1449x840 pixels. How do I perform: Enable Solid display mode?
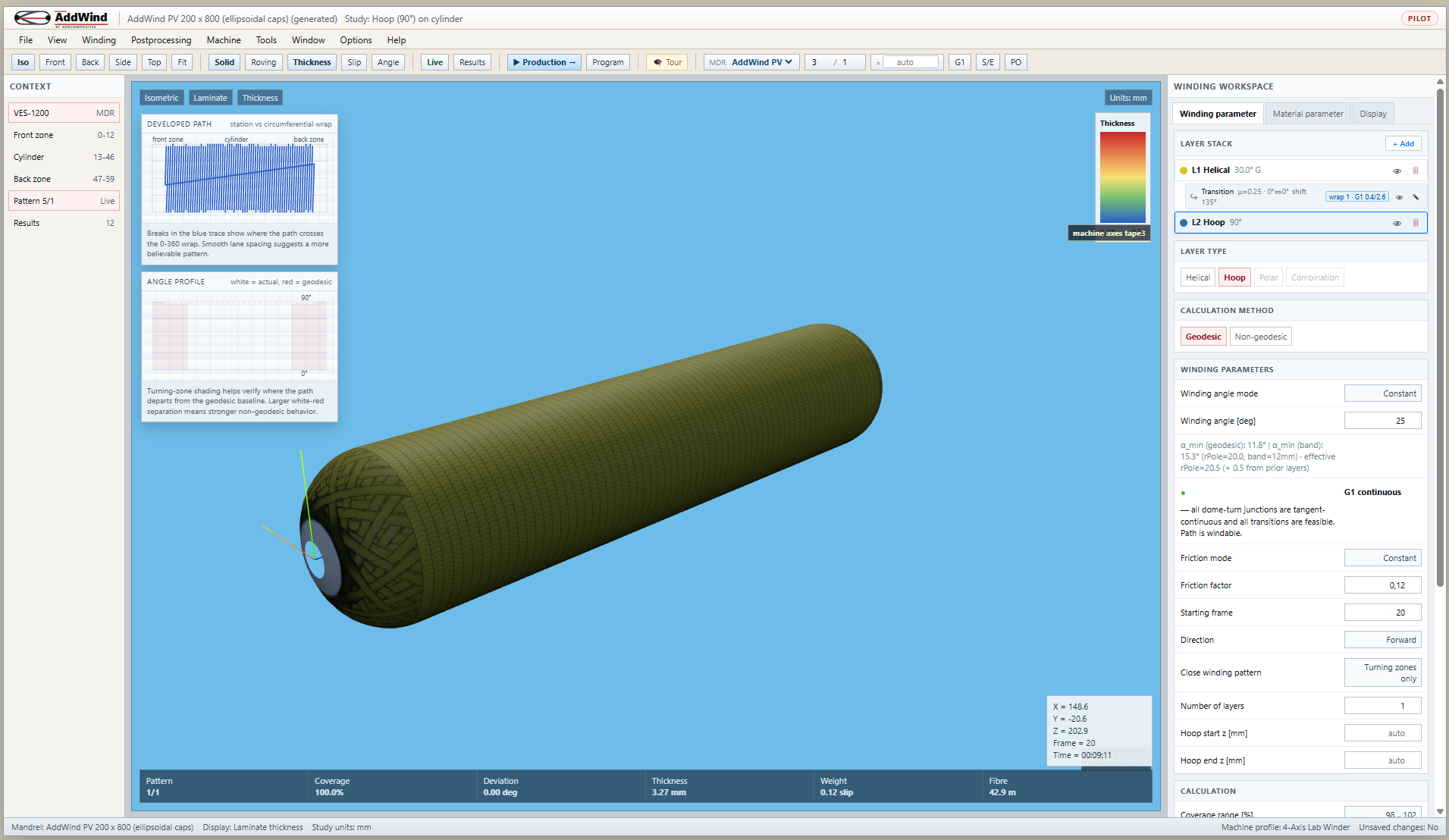[224, 62]
